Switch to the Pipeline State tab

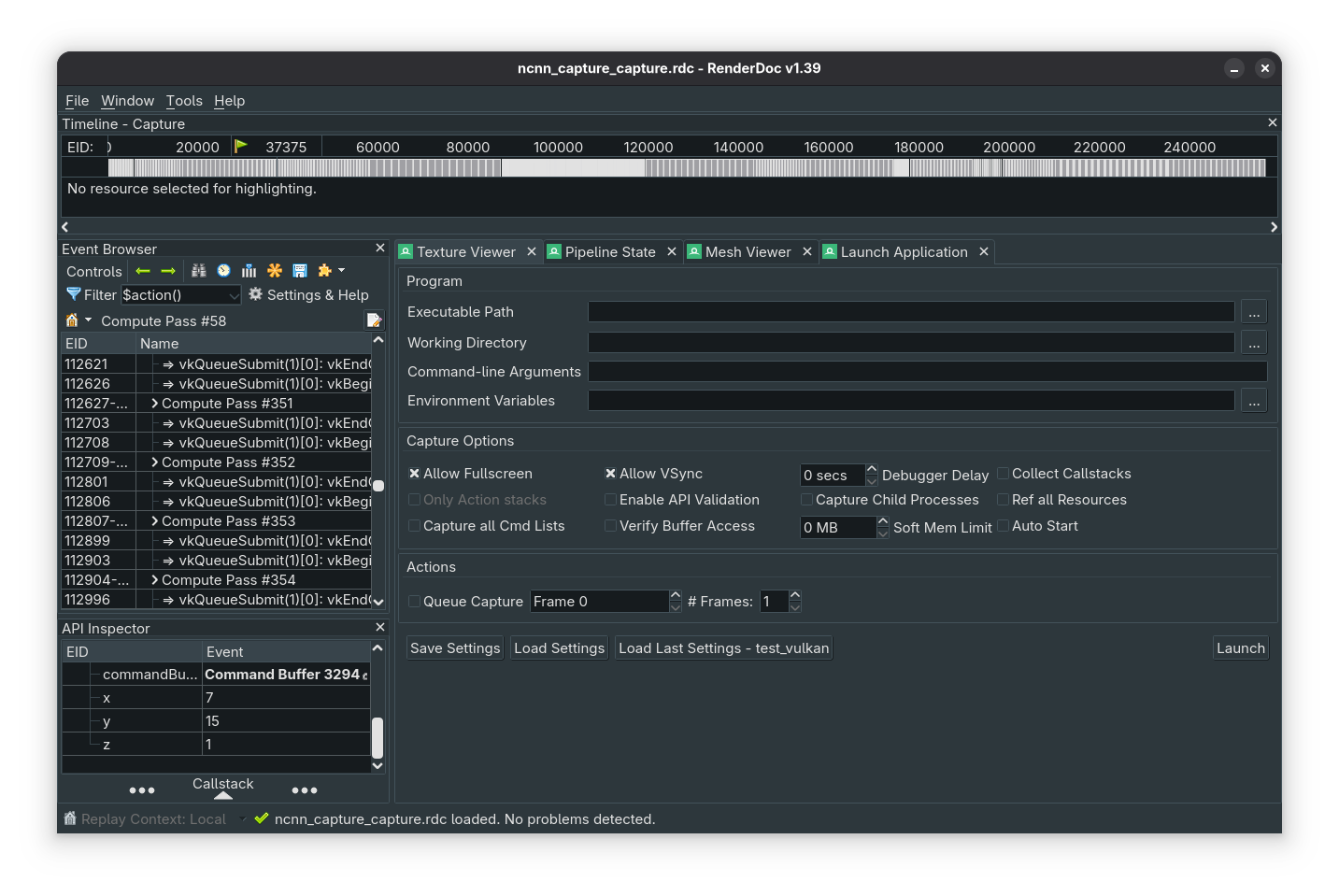click(610, 252)
